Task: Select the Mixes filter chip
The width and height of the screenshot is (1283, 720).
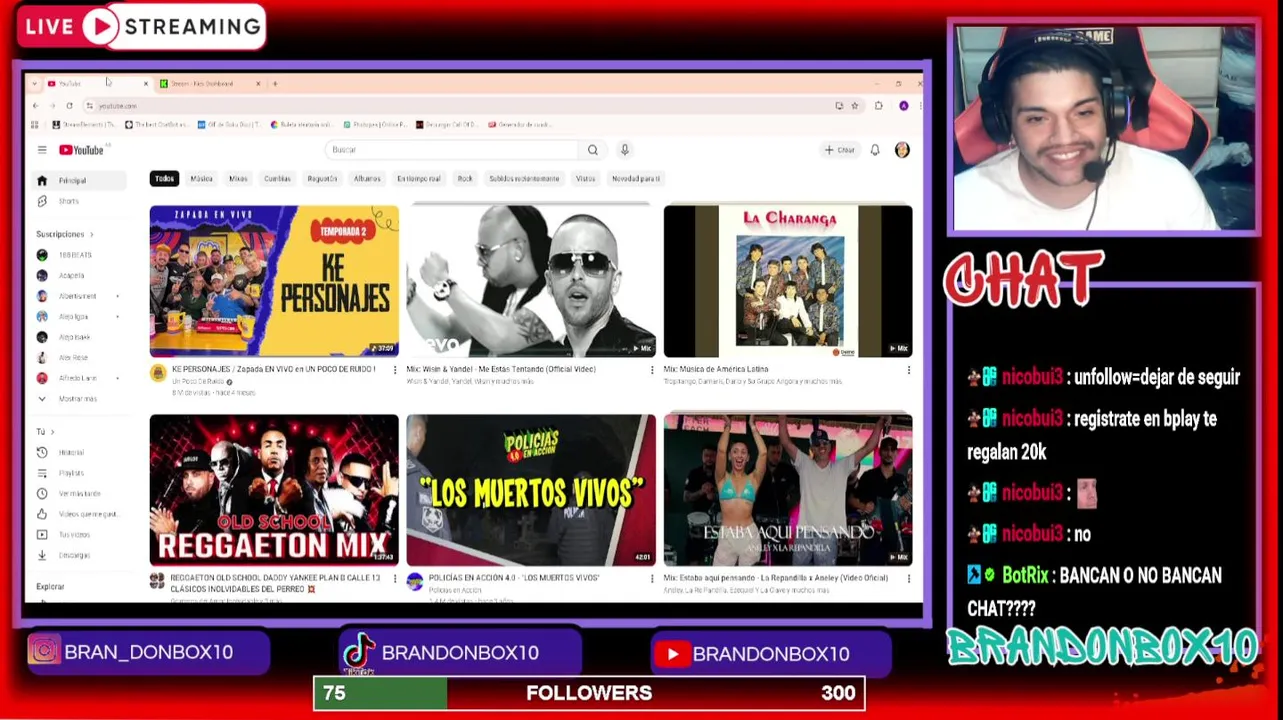Action: (x=238, y=179)
